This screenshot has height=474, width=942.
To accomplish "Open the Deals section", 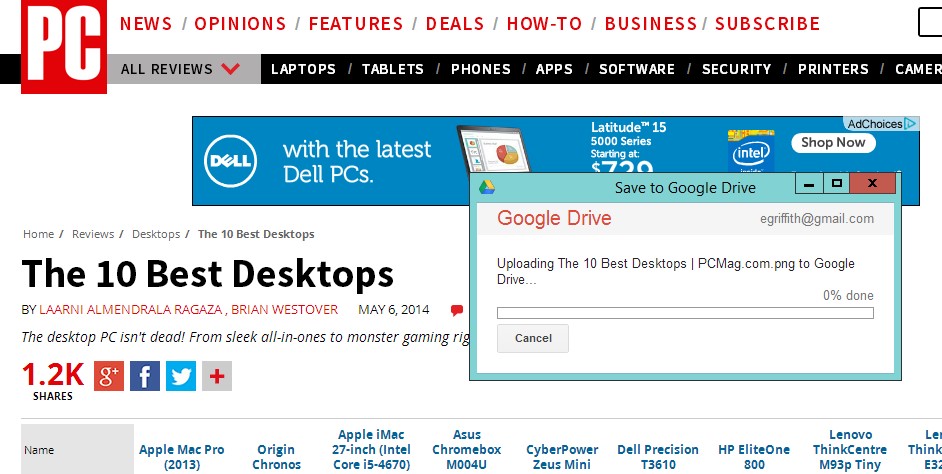I will tap(455, 23).
